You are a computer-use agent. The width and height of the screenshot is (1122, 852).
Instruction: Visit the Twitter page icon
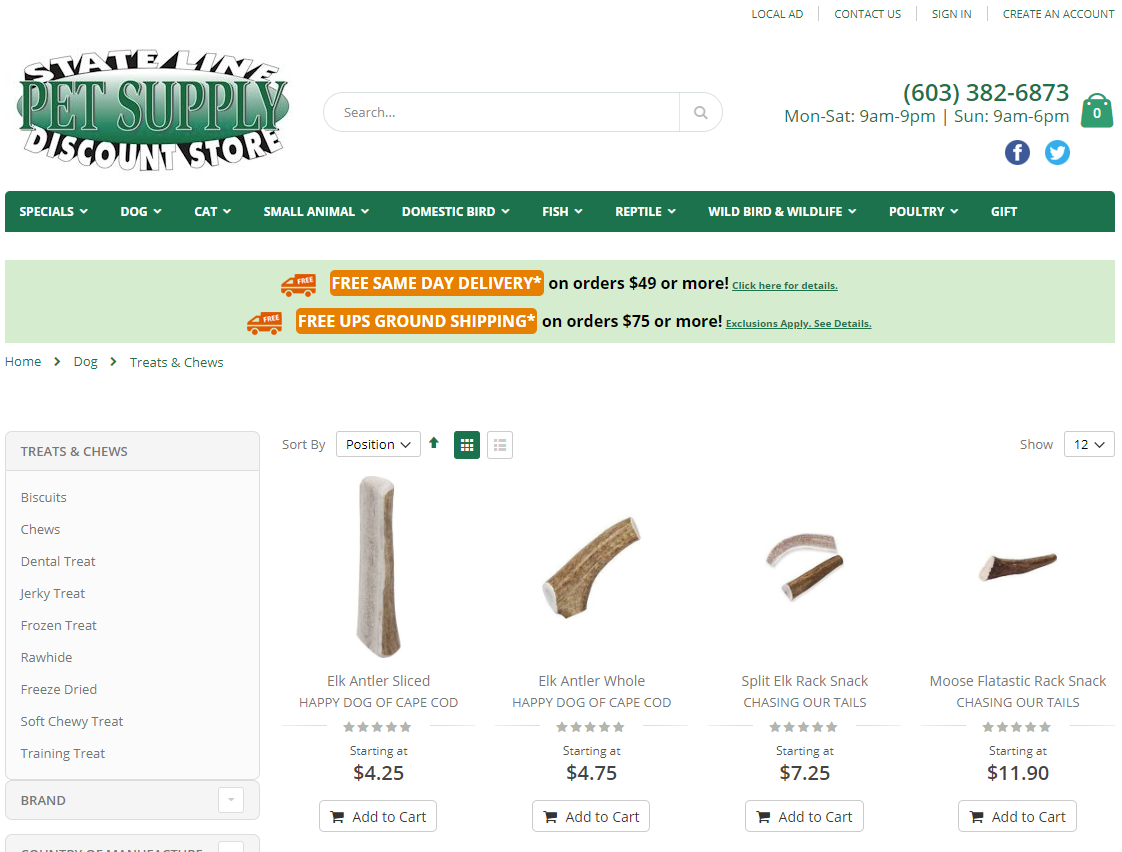click(x=1057, y=152)
